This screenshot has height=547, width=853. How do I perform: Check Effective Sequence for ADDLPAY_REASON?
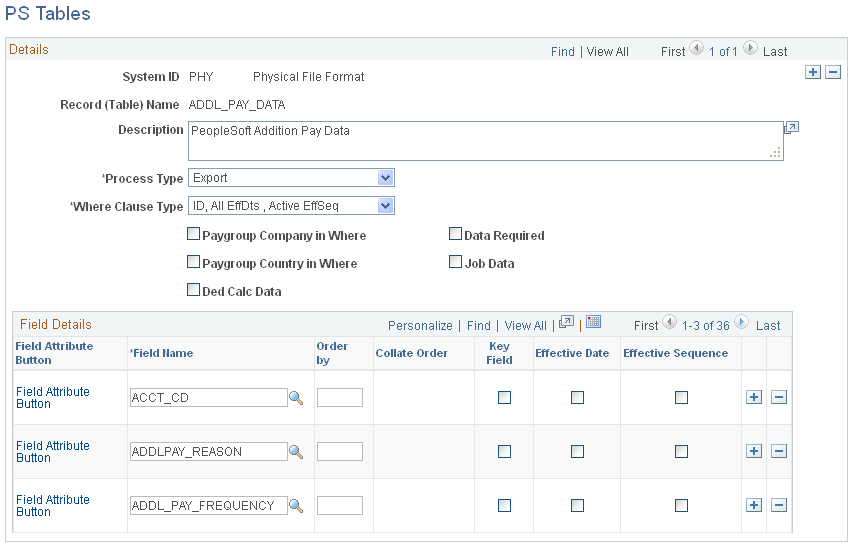point(681,451)
